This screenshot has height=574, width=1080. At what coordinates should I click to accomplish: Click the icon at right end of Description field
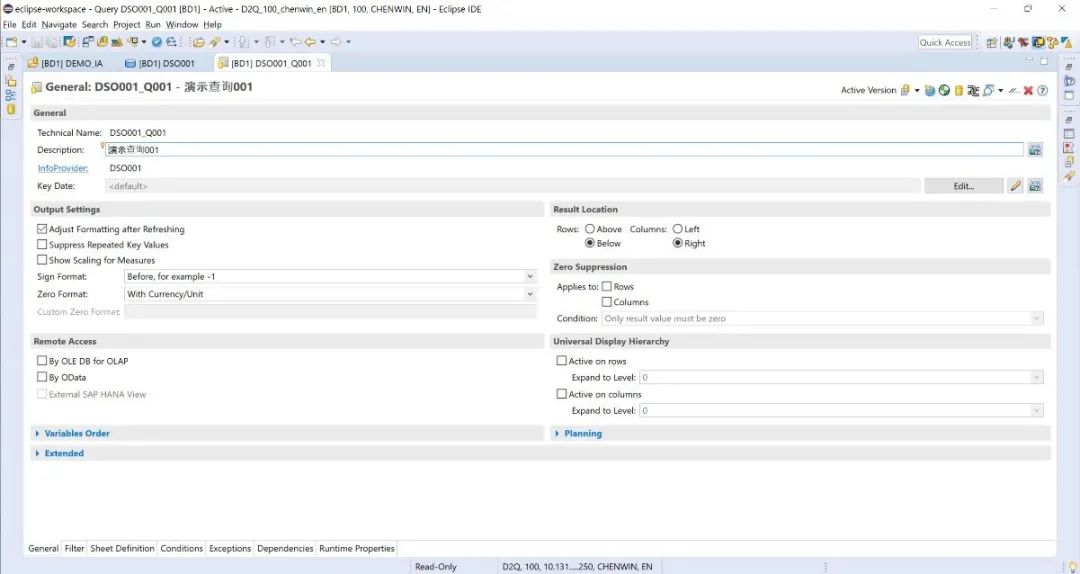pyautogui.click(x=1035, y=150)
